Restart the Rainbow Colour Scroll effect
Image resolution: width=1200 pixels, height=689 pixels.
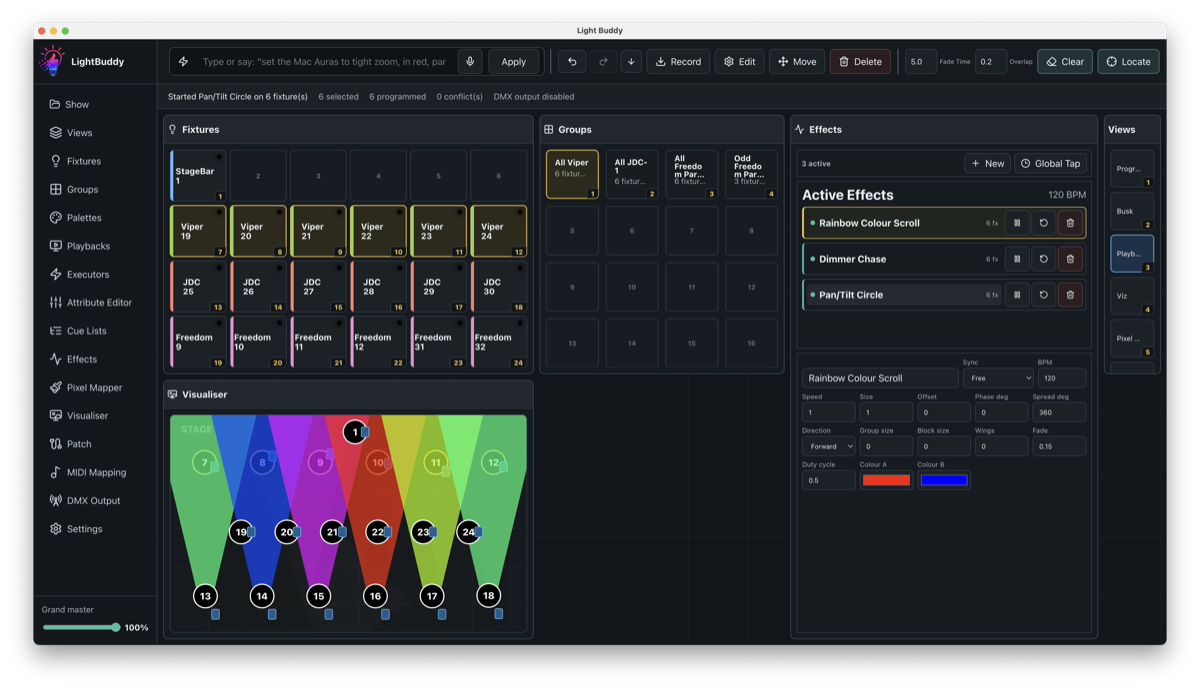coord(1043,223)
